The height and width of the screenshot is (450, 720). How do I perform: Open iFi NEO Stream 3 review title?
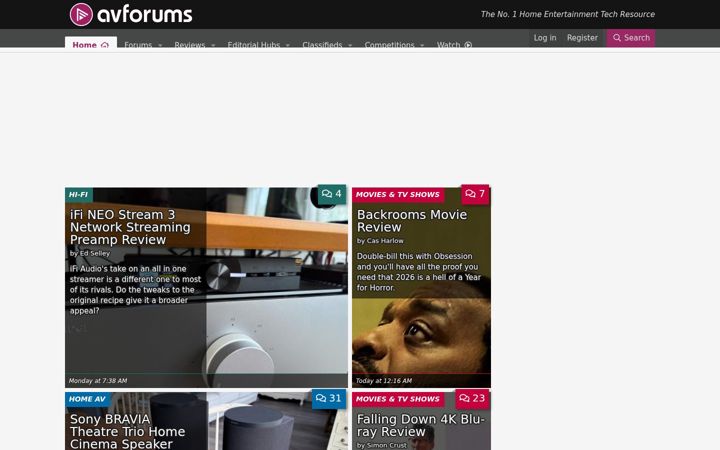(130, 227)
